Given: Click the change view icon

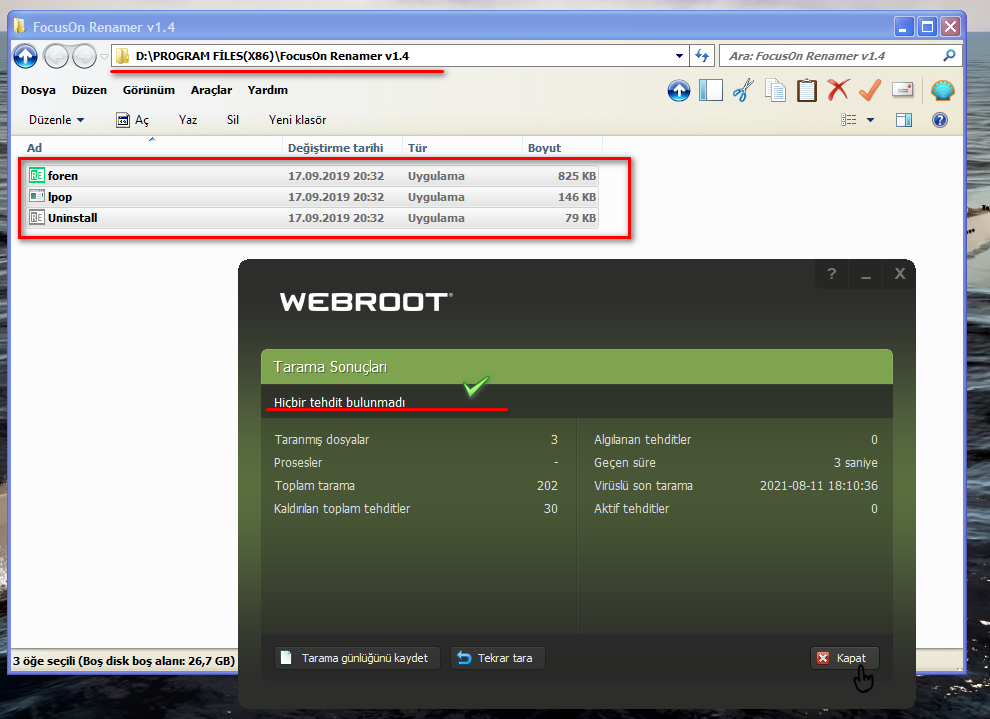Looking at the screenshot, I should [849, 120].
